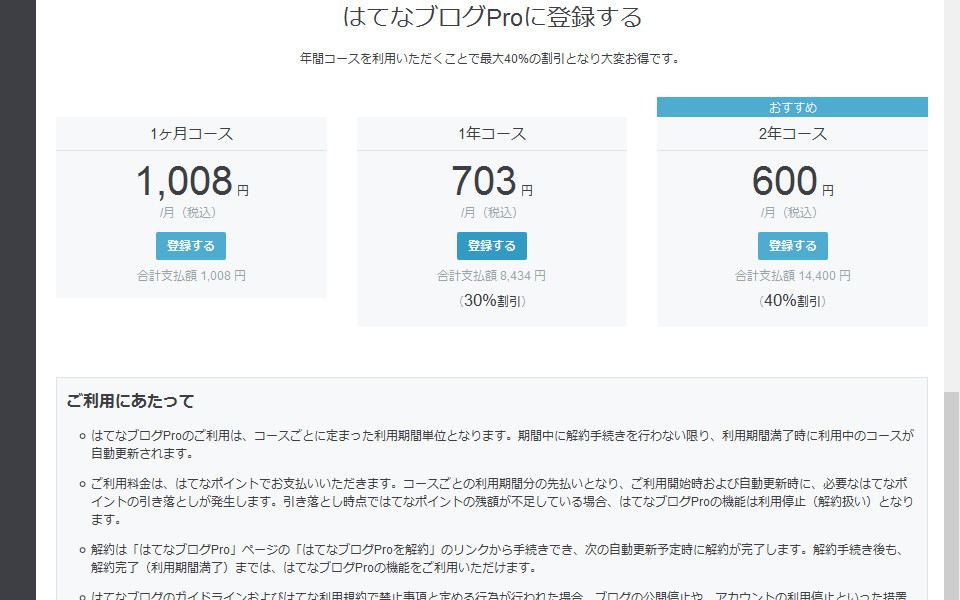Click the 1,008 円 monthly price

click(192, 181)
